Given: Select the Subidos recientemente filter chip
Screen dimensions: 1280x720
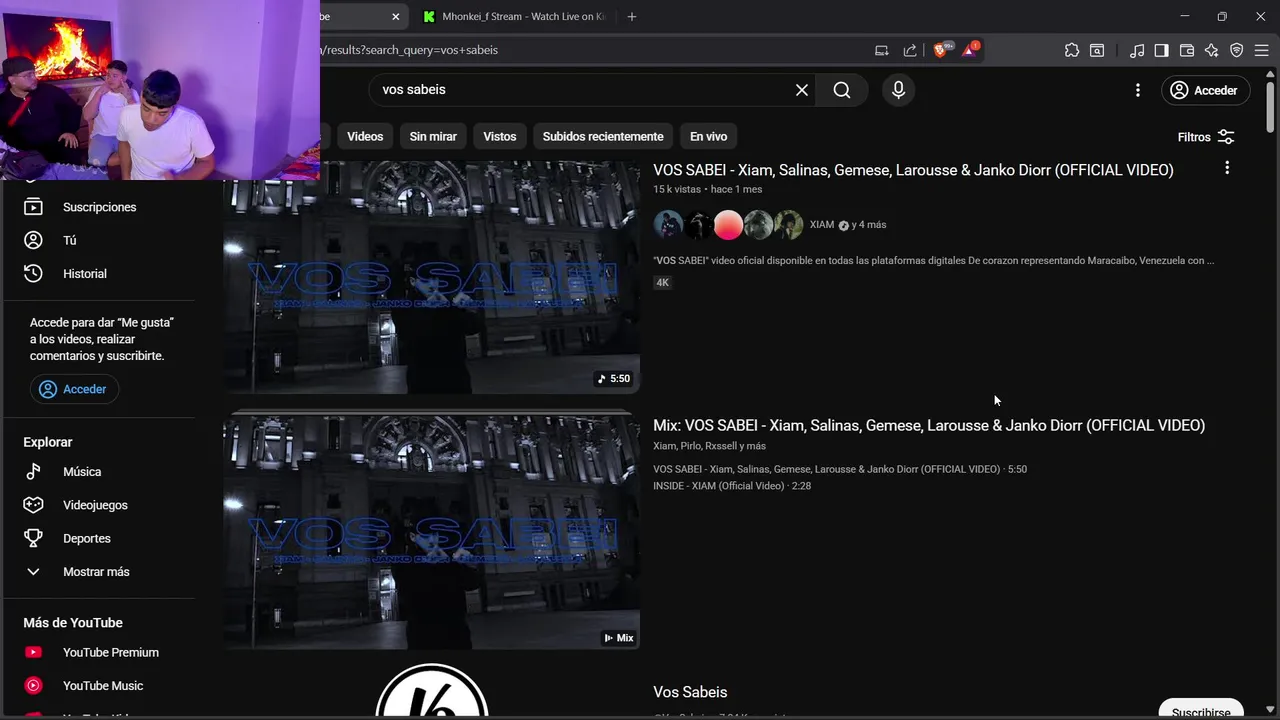Looking at the screenshot, I should [x=603, y=136].
